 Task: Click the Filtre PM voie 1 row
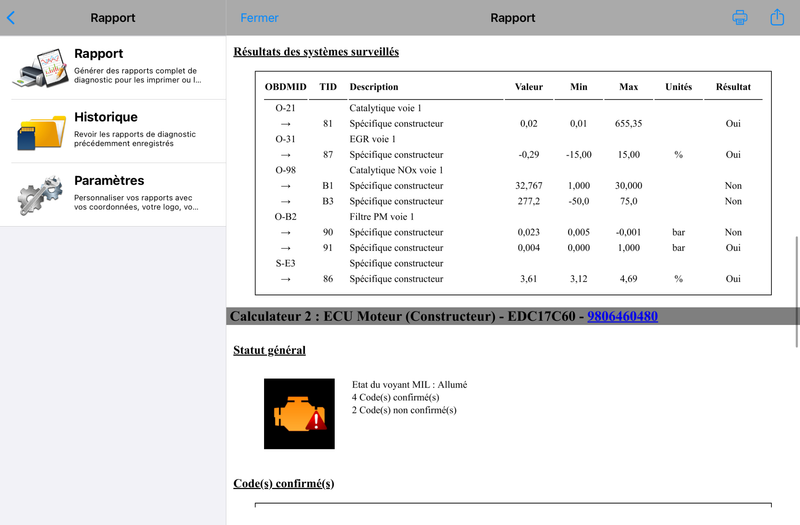[513, 217]
